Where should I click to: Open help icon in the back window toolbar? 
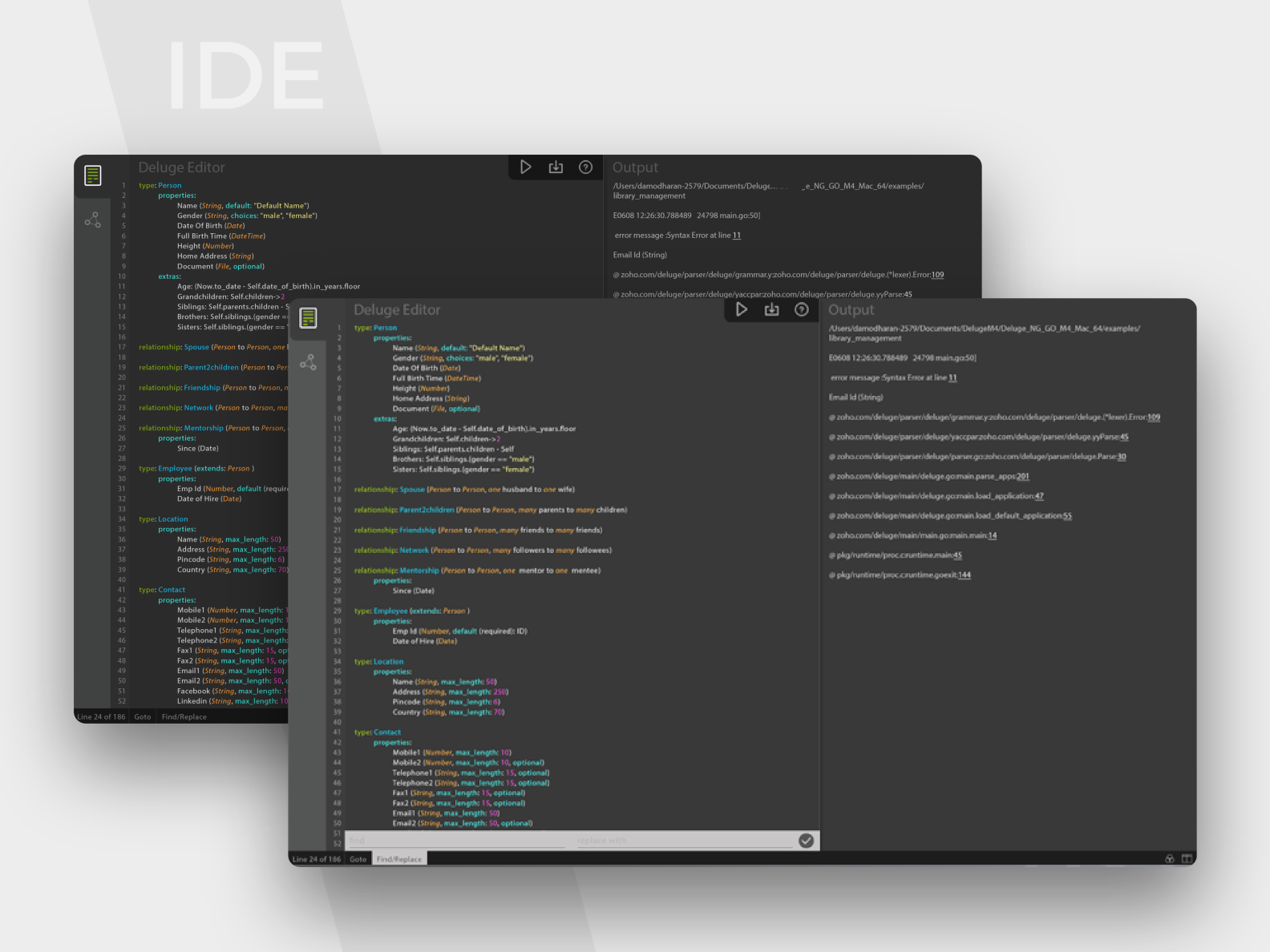pyautogui.click(x=586, y=167)
